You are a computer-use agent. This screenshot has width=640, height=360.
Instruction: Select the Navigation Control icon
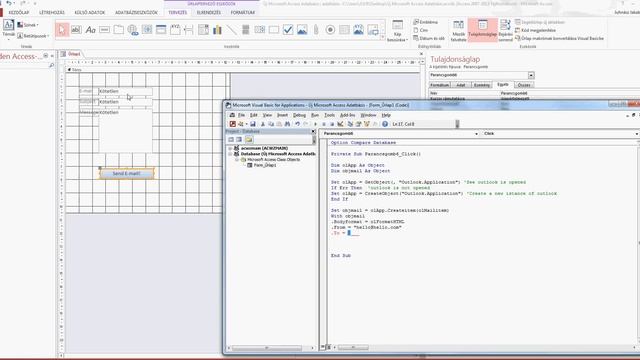pos(161,30)
